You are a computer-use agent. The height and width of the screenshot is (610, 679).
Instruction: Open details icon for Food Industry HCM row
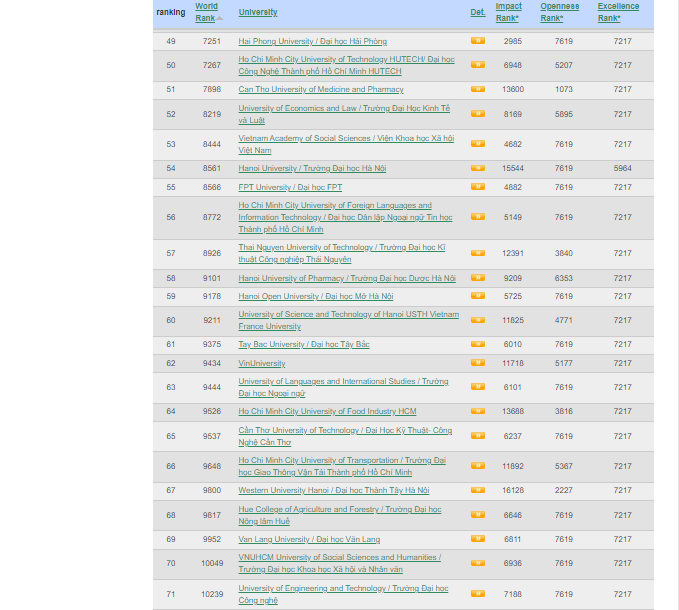(478, 411)
